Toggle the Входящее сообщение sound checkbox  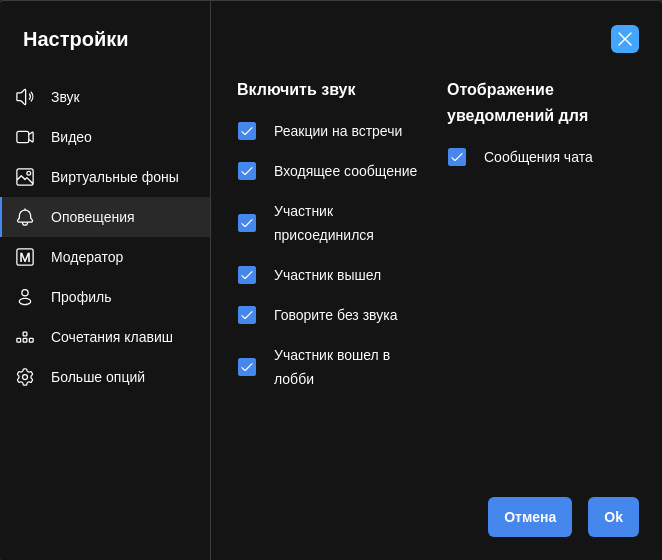[247, 171]
